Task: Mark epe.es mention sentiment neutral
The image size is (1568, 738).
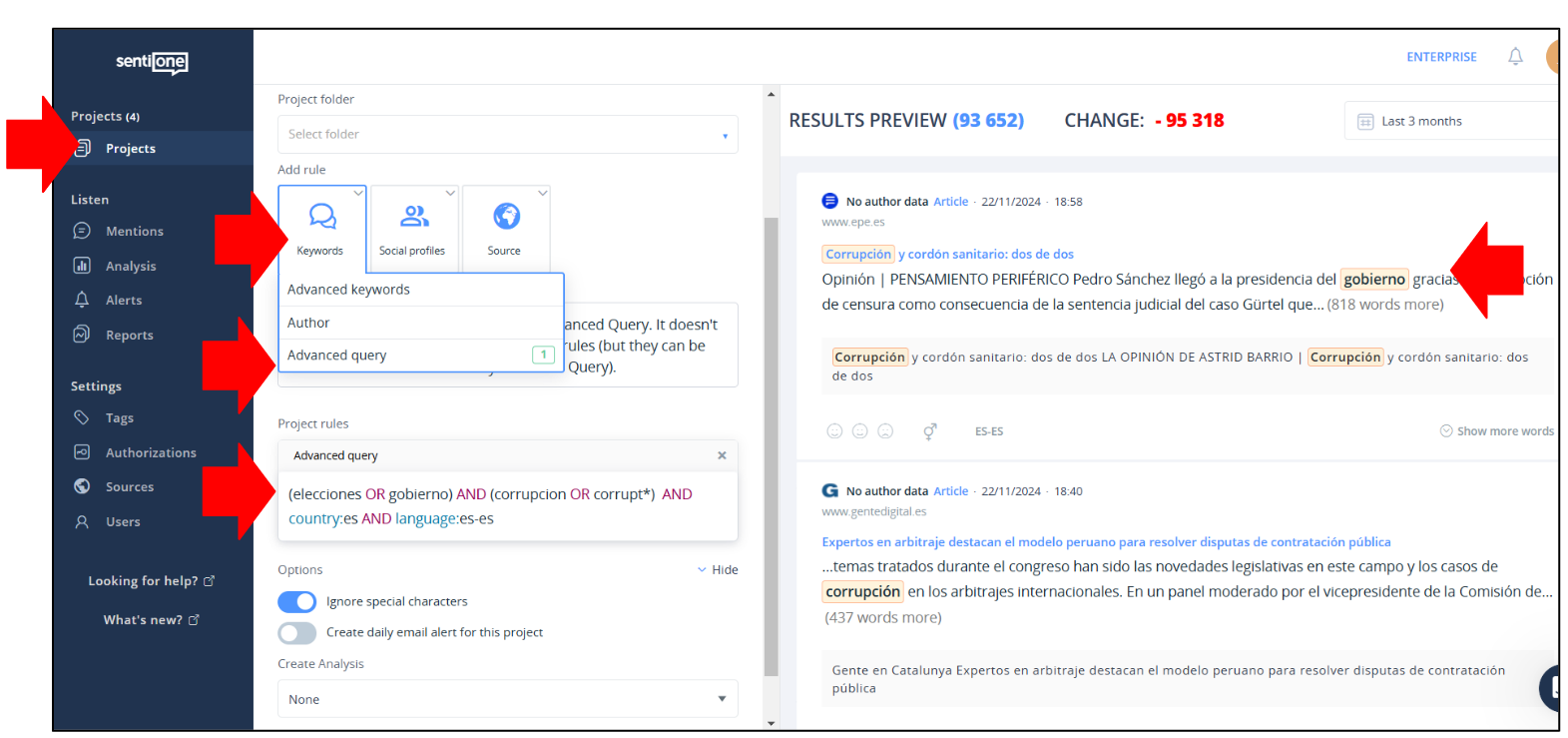Action: pos(859,431)
